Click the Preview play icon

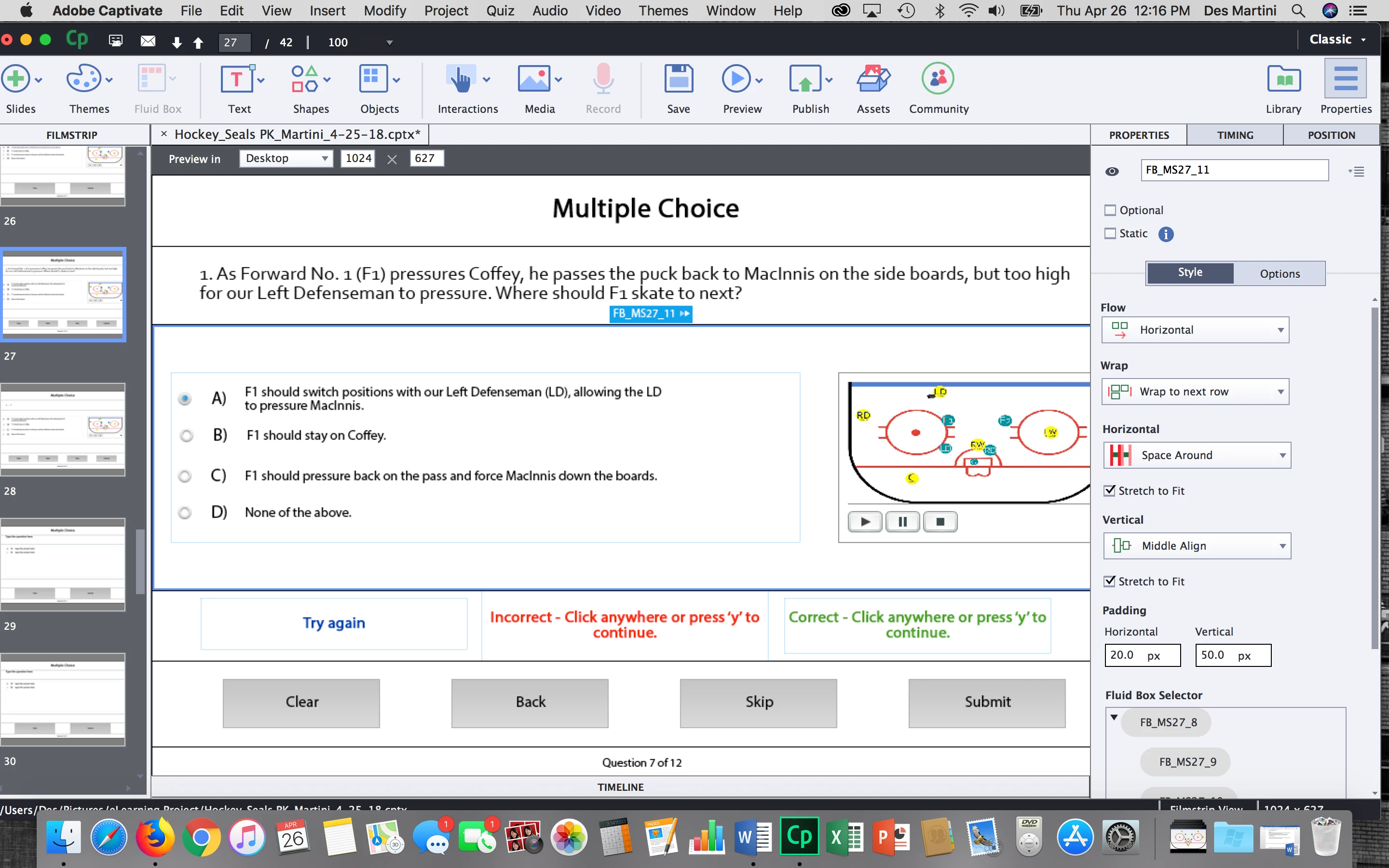[736, 80]
